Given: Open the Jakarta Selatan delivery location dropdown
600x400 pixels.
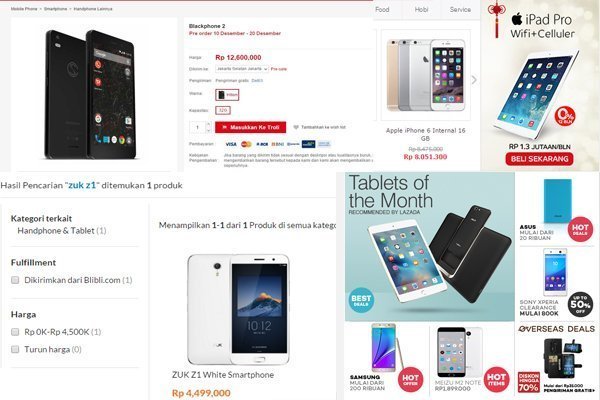Looking at the screenshot, I should click(x=241, y=69).
